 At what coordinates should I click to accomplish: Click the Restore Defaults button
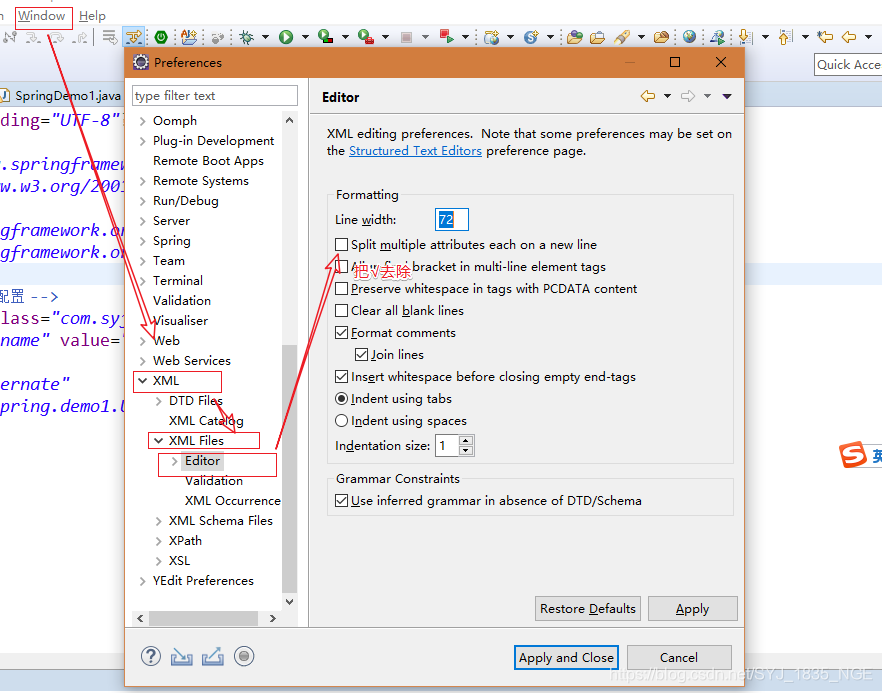pos(588,609)
